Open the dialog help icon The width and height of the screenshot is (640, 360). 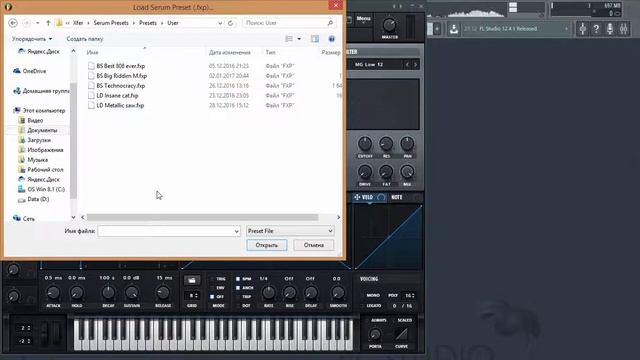pyautogui.click(x=332, y=39)
